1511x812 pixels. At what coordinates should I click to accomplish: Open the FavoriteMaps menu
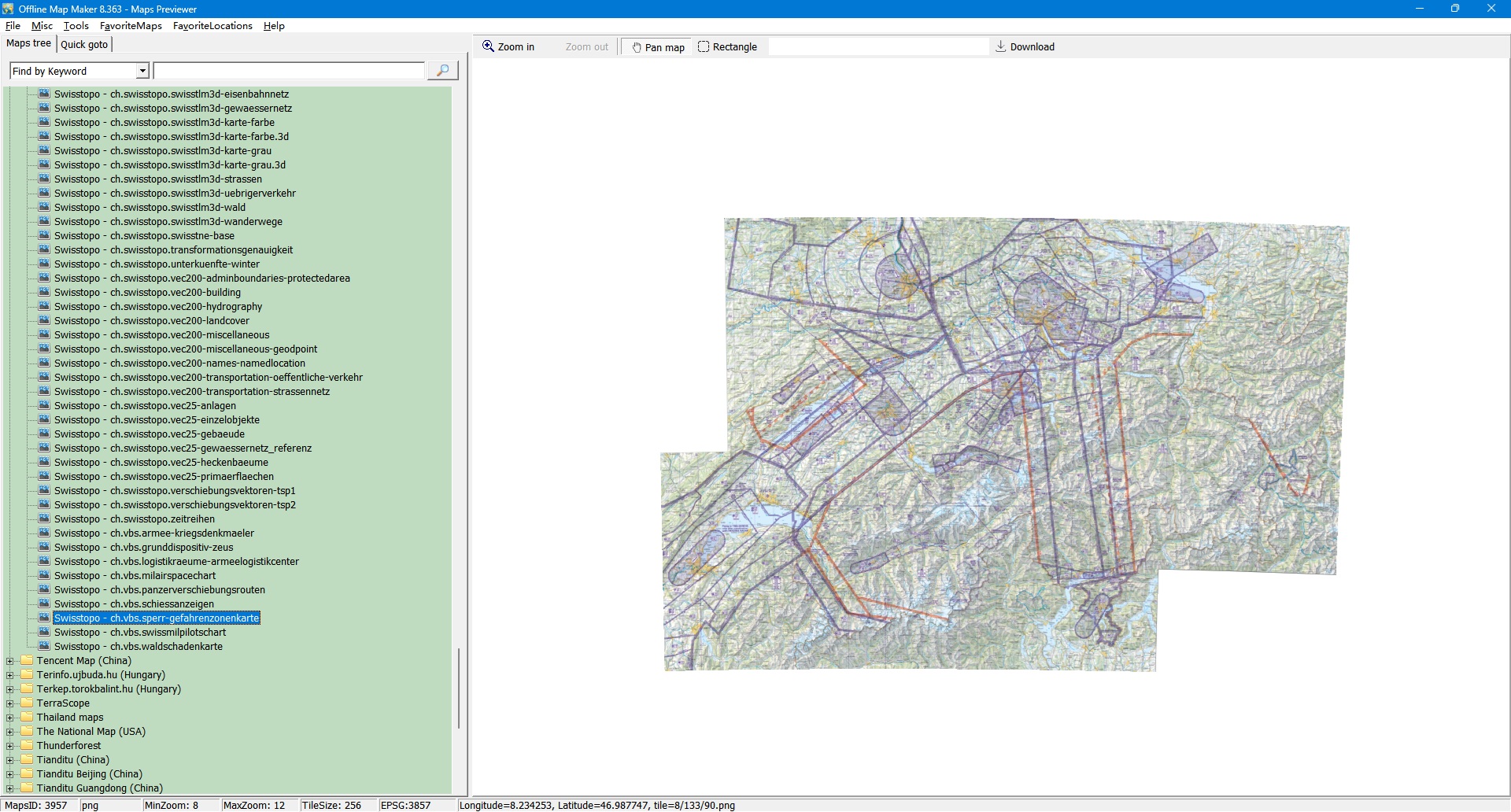[131, 26]
